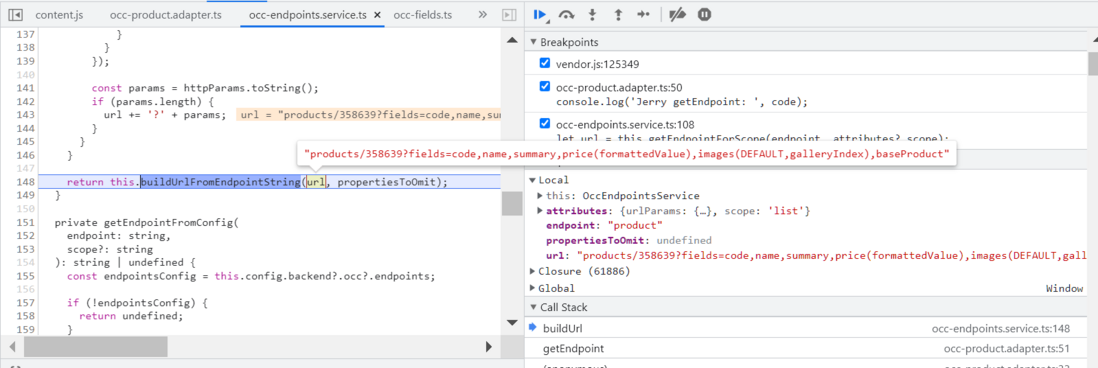
Task: Collapse the Breakpoints section
Action: click(x=534, y=42)
